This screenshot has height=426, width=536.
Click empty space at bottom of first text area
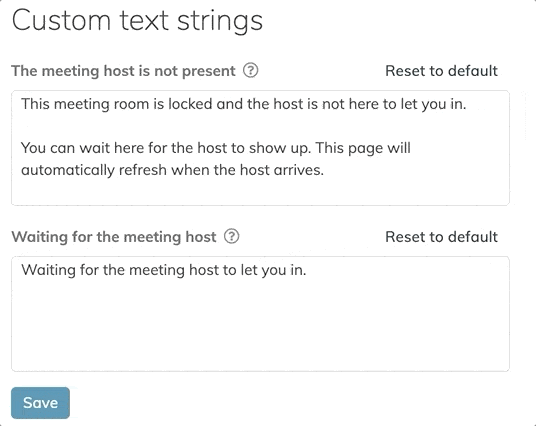tap(260, 192)
